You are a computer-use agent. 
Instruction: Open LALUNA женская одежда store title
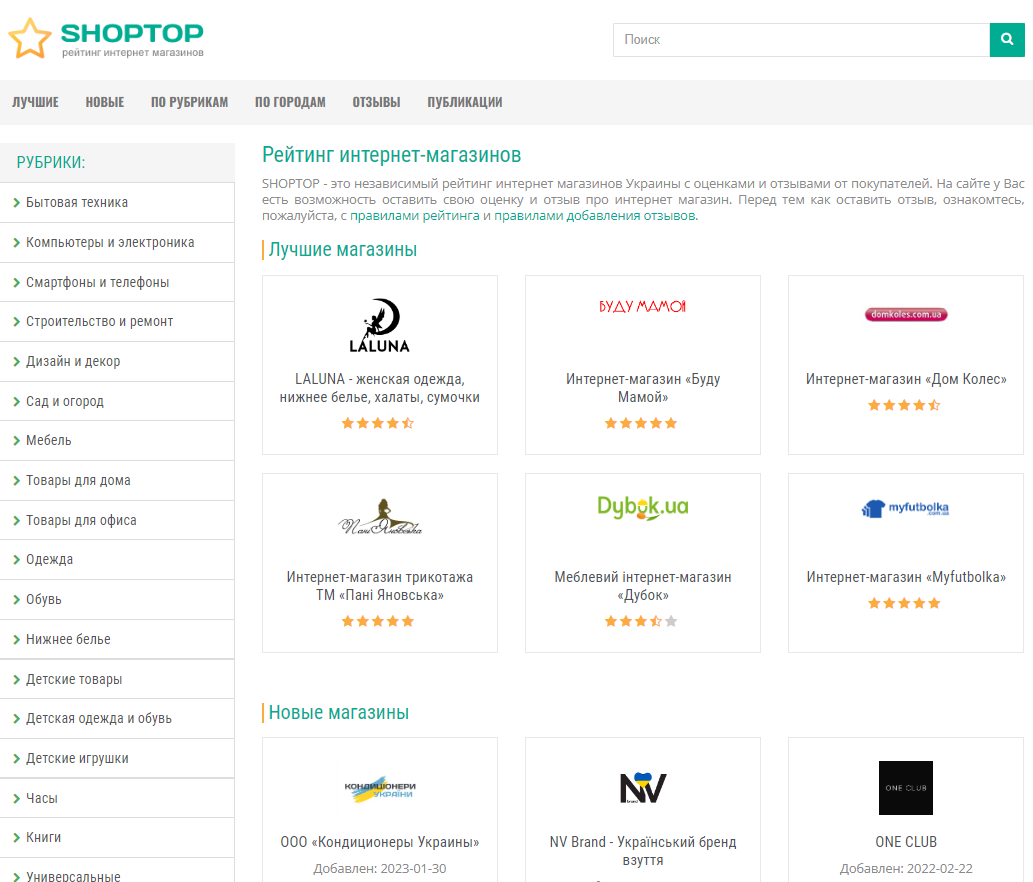click(379, 388)
